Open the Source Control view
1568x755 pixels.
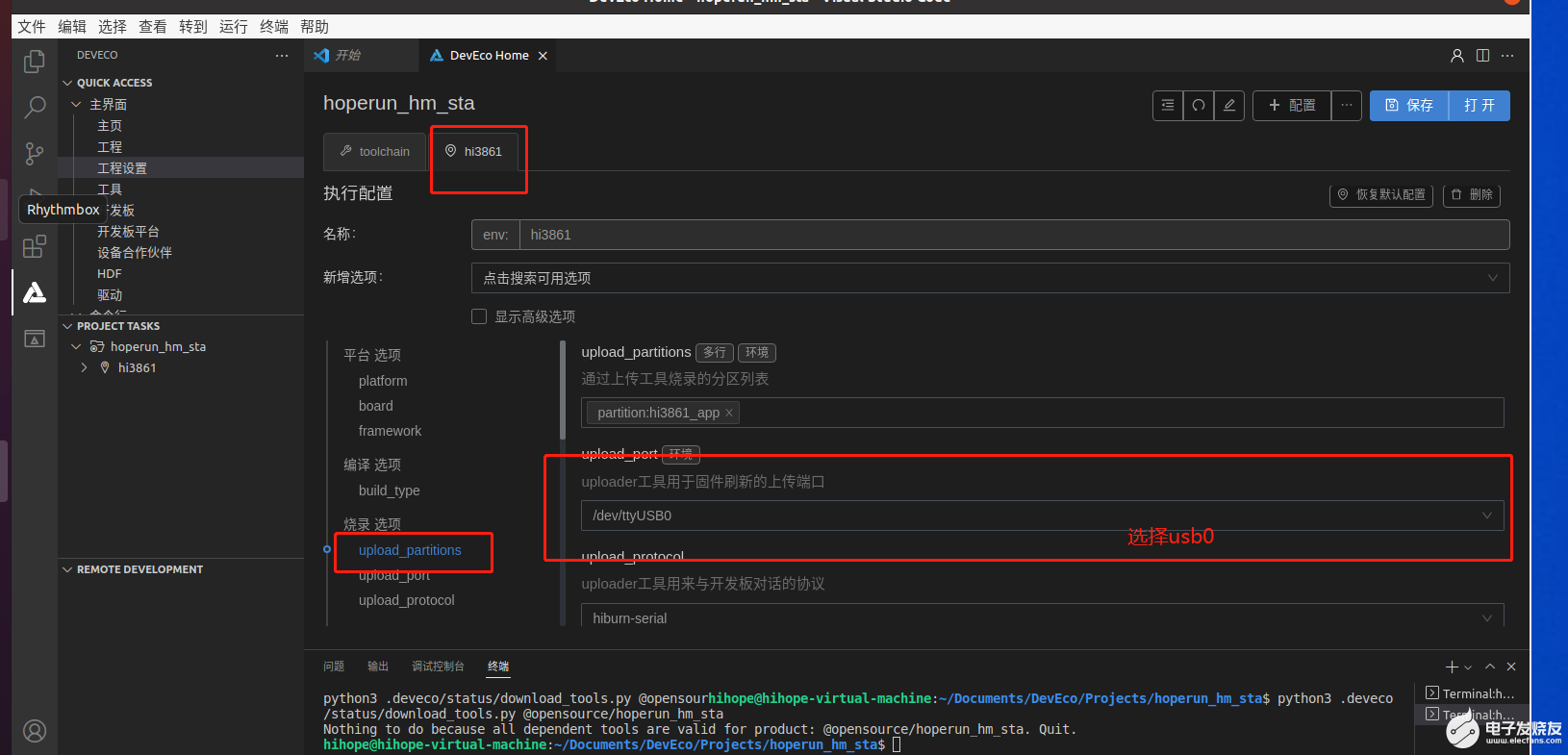click(x=35, y=153)
